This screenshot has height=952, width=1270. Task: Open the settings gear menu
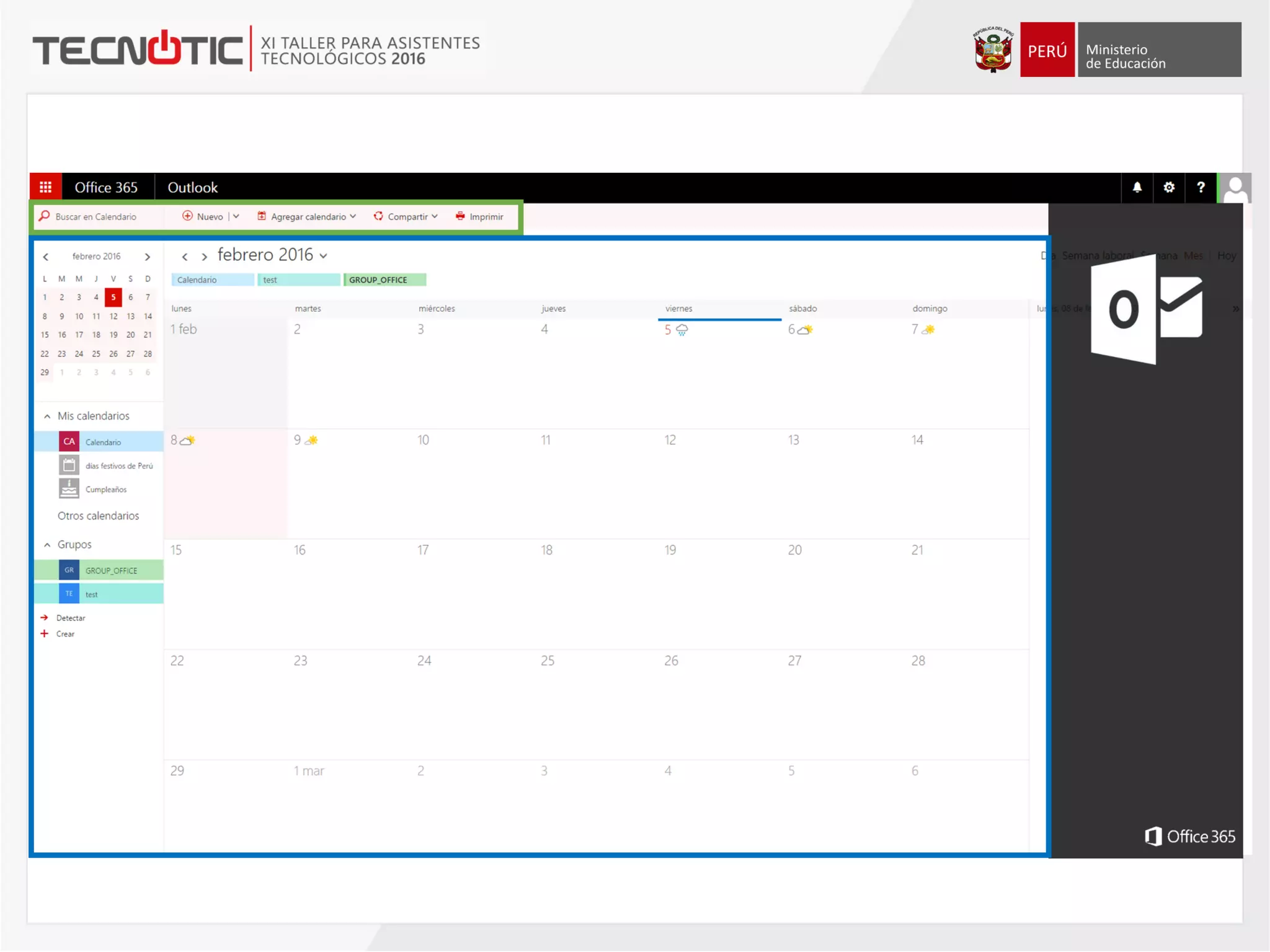(x=1169, y=187)
